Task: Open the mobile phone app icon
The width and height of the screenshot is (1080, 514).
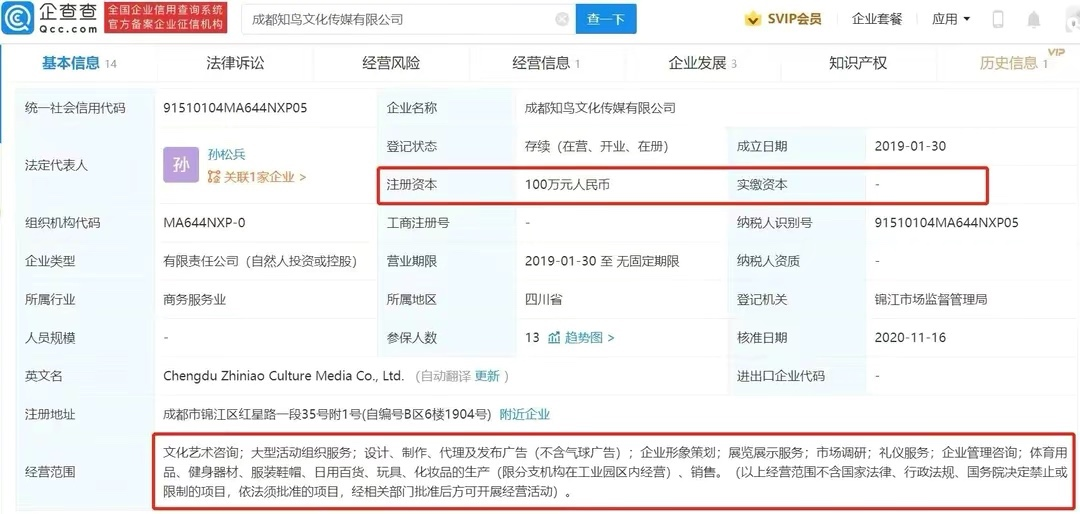Action: (997, 19)
